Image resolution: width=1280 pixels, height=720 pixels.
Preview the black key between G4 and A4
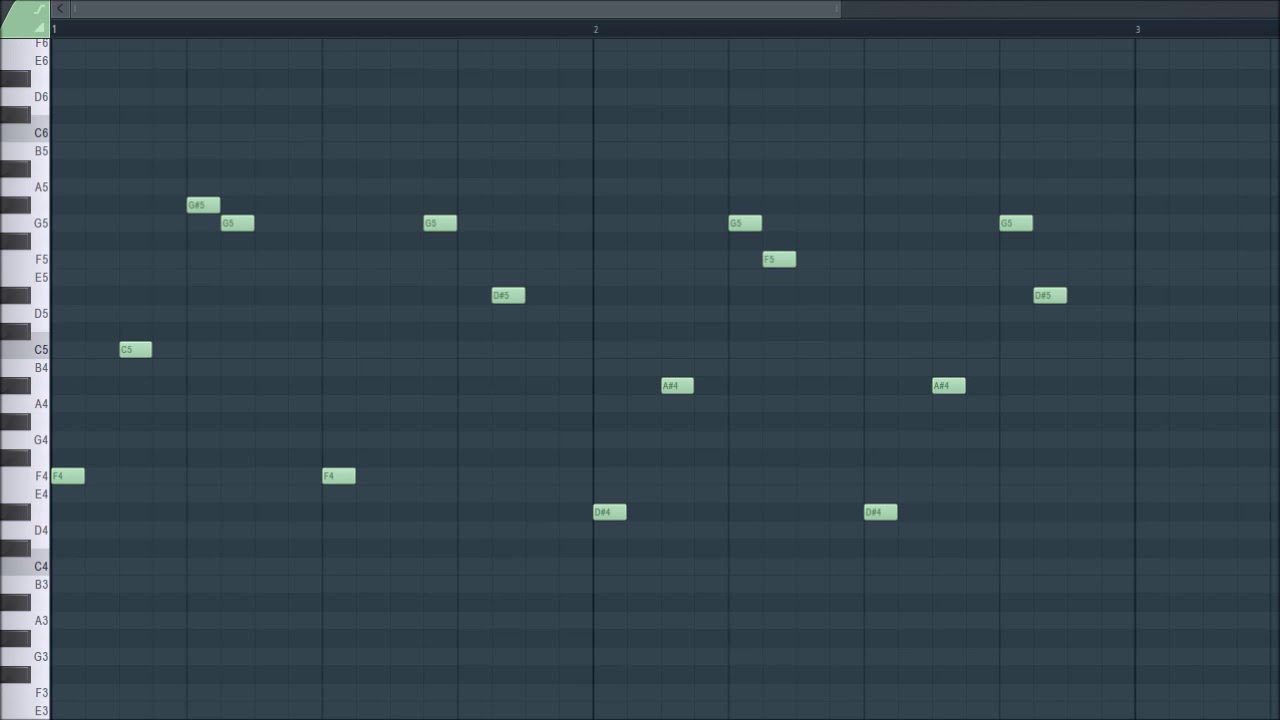click(15, 422)
